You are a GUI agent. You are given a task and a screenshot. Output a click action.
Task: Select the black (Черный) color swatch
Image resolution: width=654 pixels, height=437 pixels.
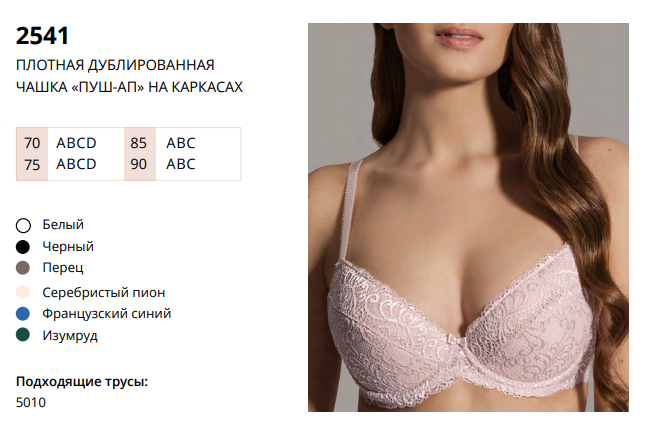pyautogui.click(x=23, y=247)
